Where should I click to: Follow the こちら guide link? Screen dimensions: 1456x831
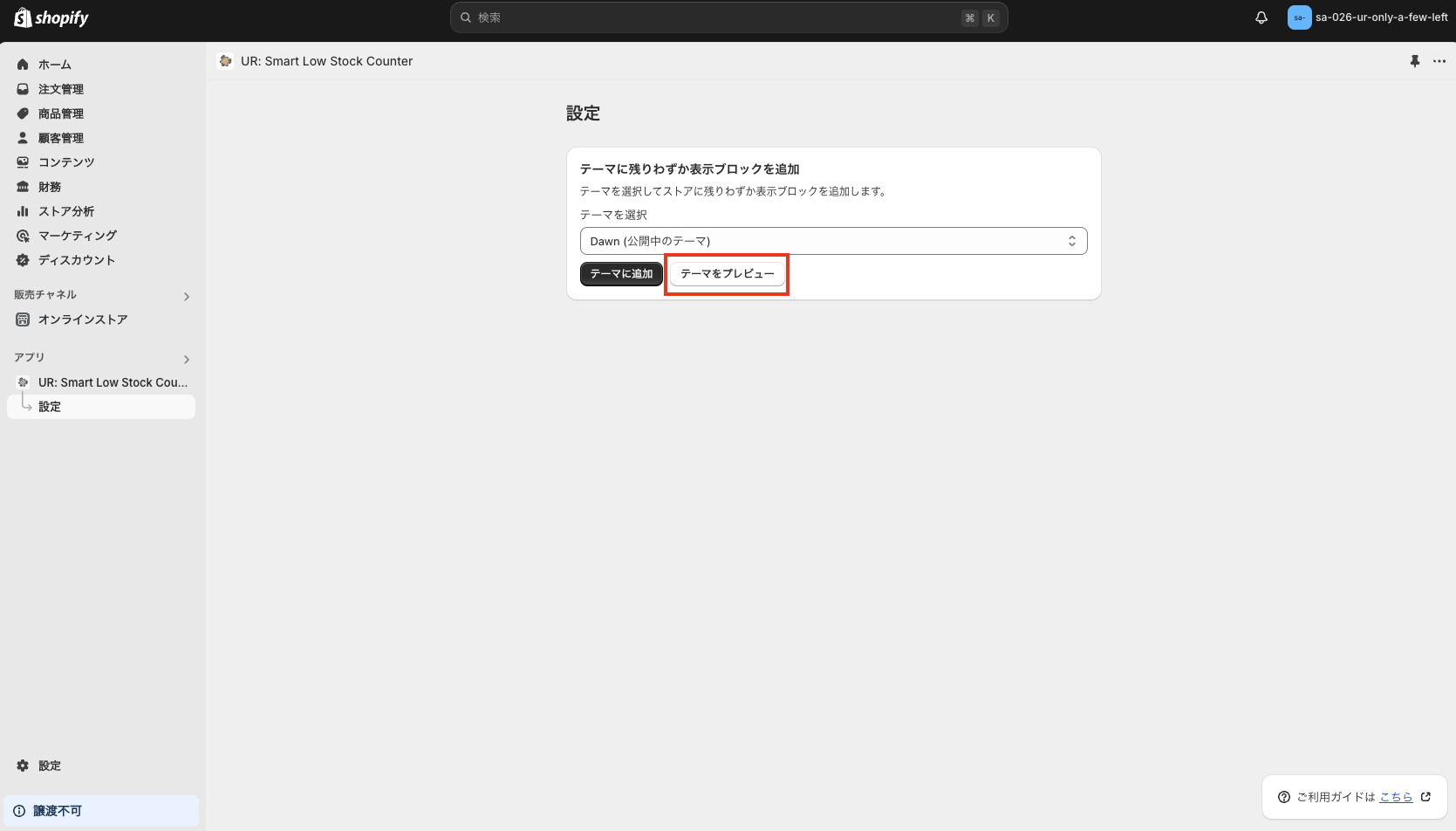coord(1396,797)
